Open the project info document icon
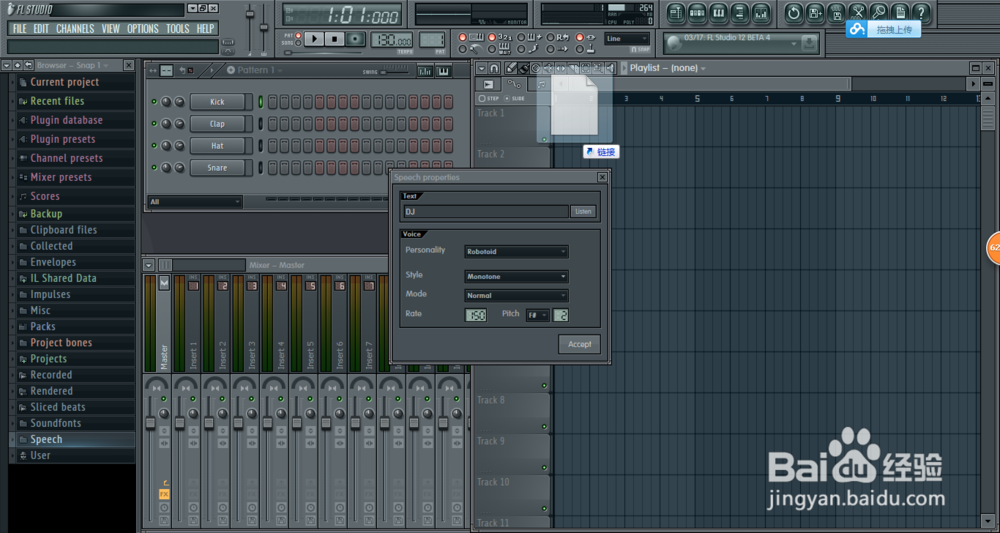Viewport: 1000px width, 533px height. click(900, 11)
